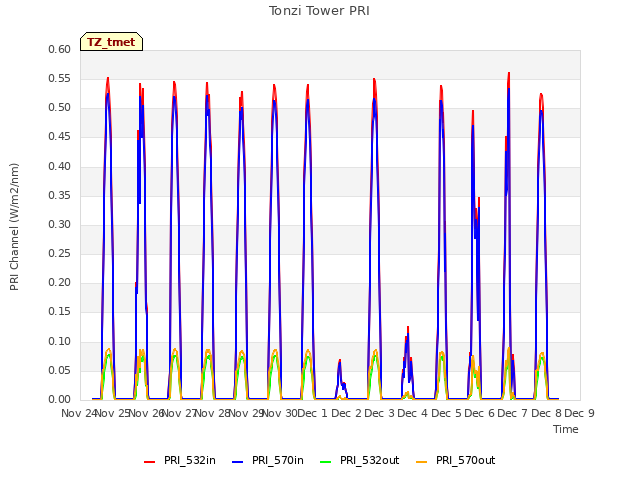This screenshot has width=640, height=480.
Task: Select the PRI_532in legend label
Action: (x=190, y=460)
